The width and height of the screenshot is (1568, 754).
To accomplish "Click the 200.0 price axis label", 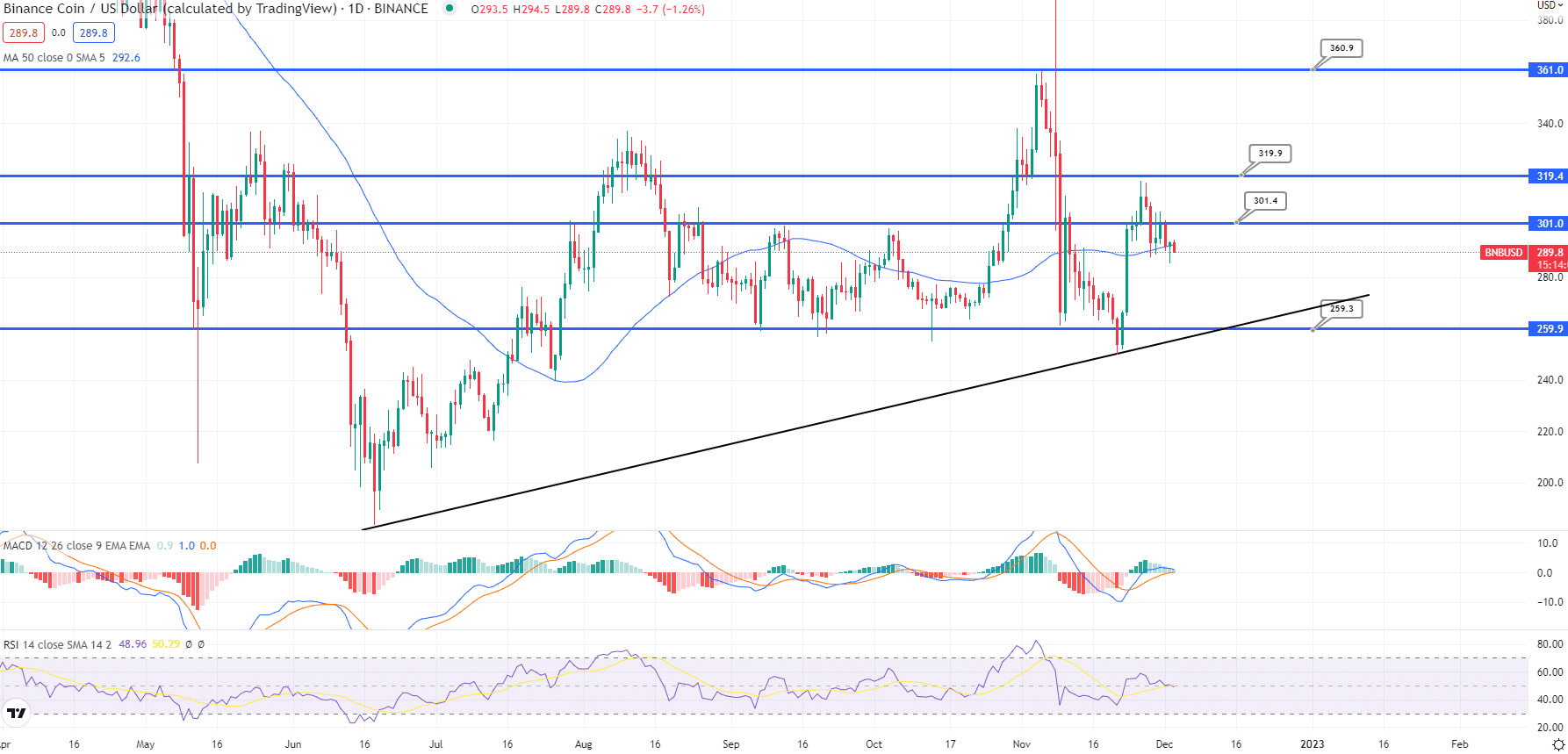I will click(1550, 483).
